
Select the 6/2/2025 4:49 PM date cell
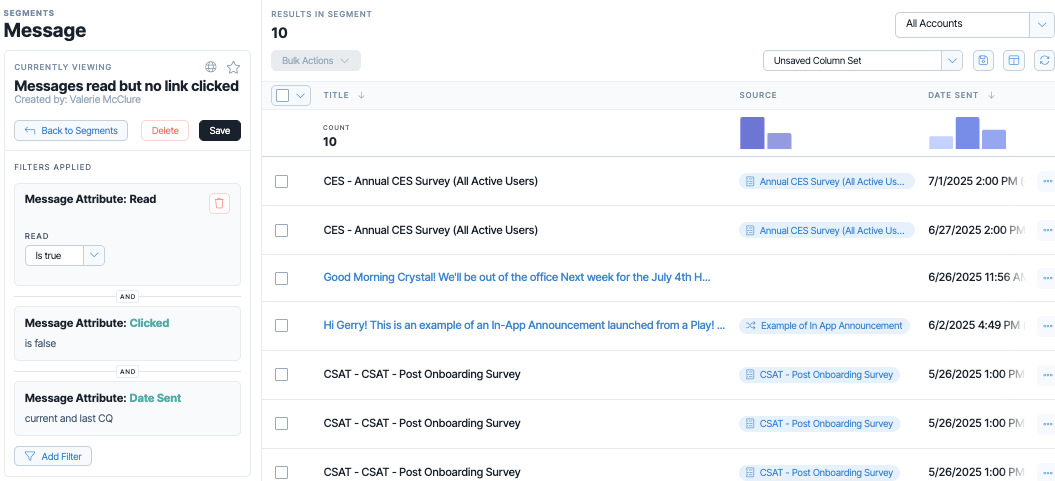click(x=976, y=326)
